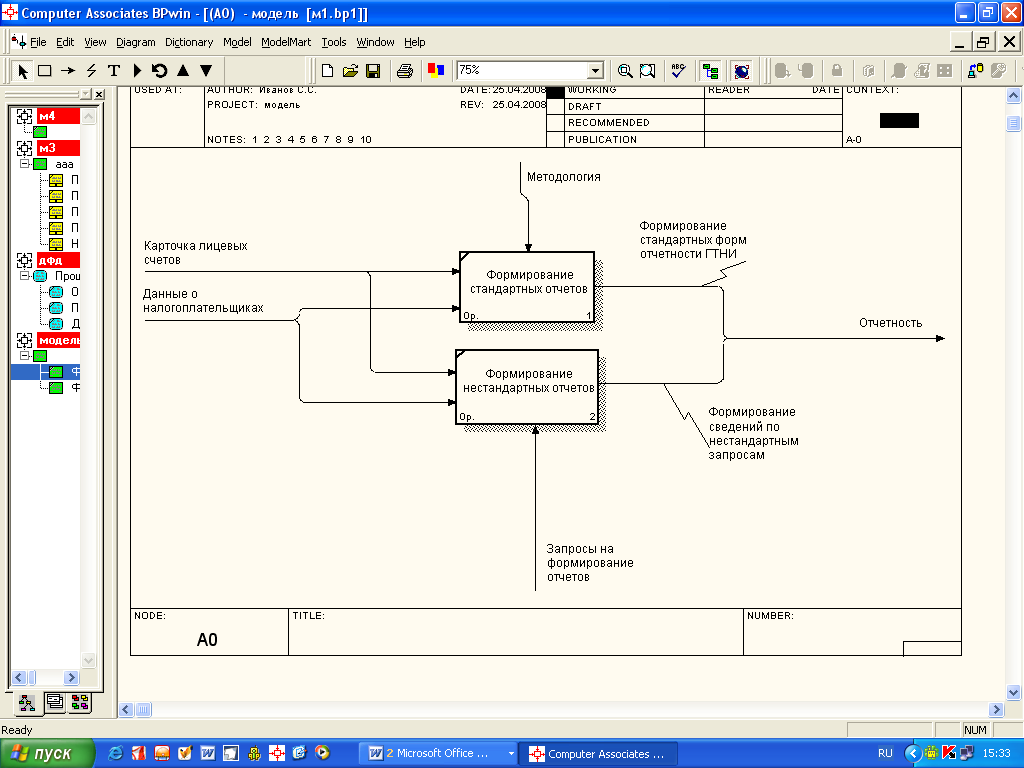Open the Dictionary menu
The width and height of the screenshot is (1024, 768).
189,42
